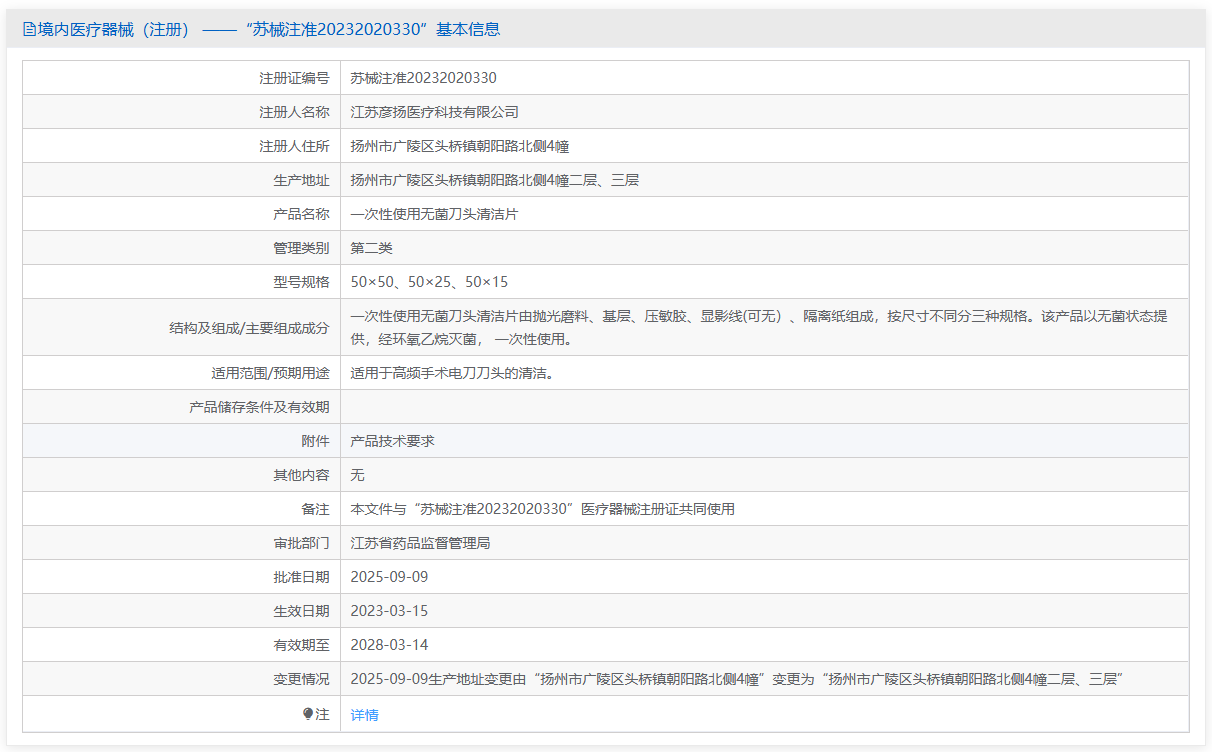The image size is (1212, 752).
Task: Click the 型号规格 label
Action: coord(301,282)
